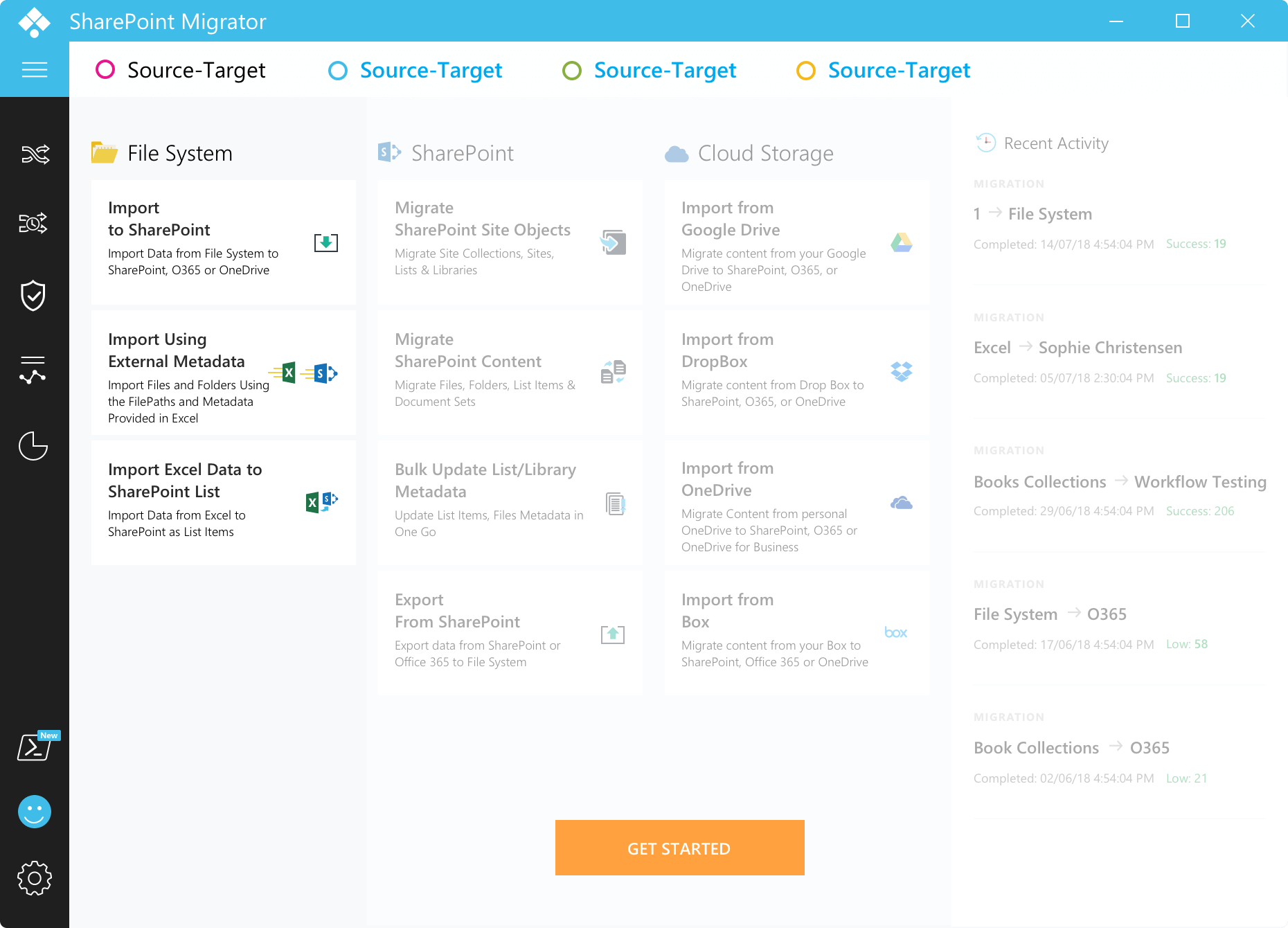Minimize the SharePoint Migrator window
Image resolution: width=1288 pixels, height=928 pixels.
pyautogui.click(x=1116, y=21)
